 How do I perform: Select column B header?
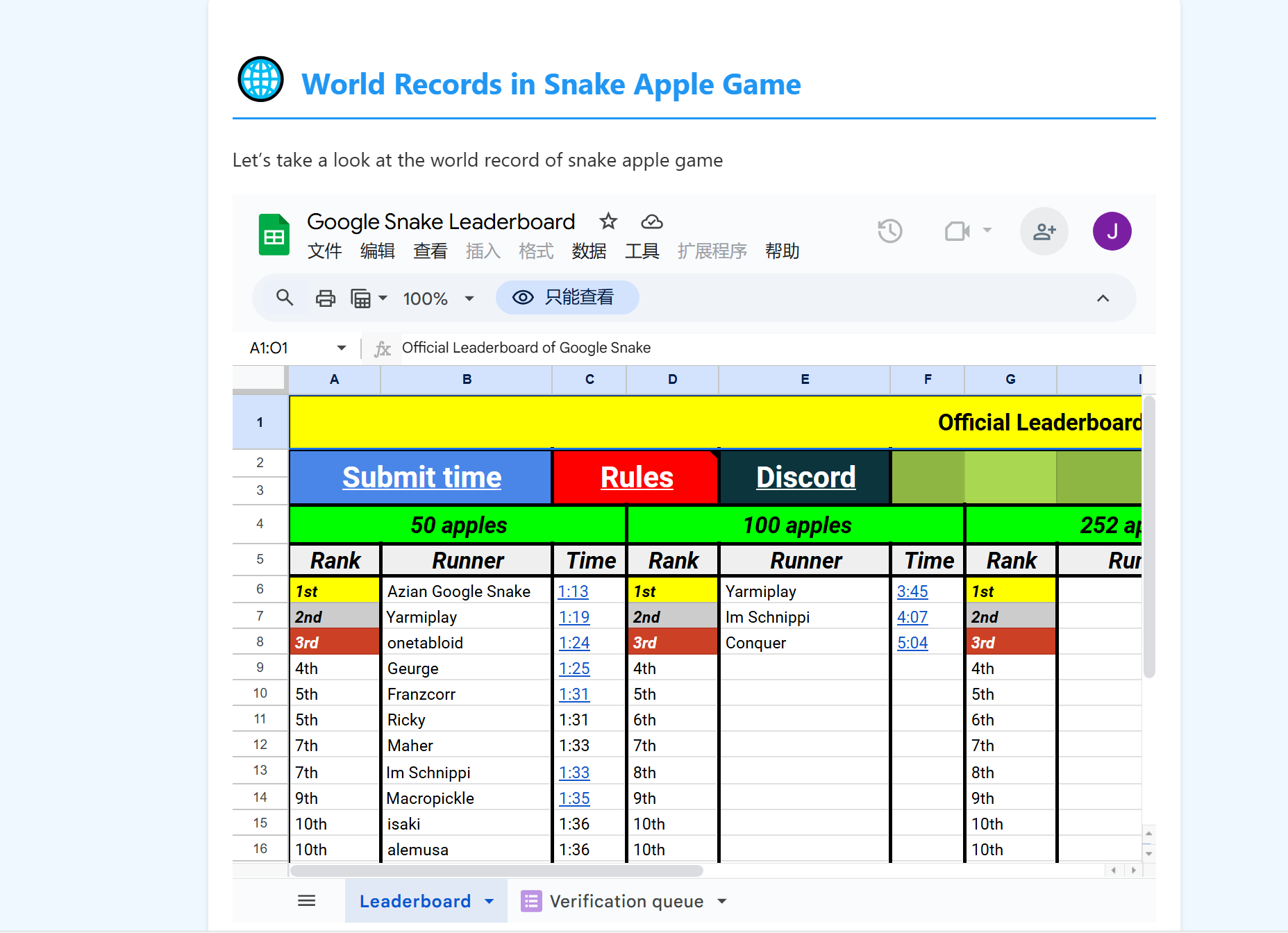(467, 380)
